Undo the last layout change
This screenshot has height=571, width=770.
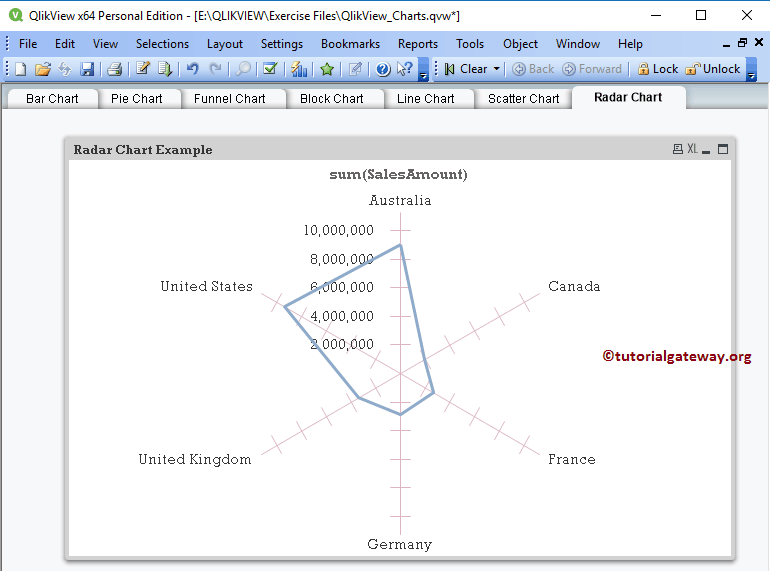(192, 69)
